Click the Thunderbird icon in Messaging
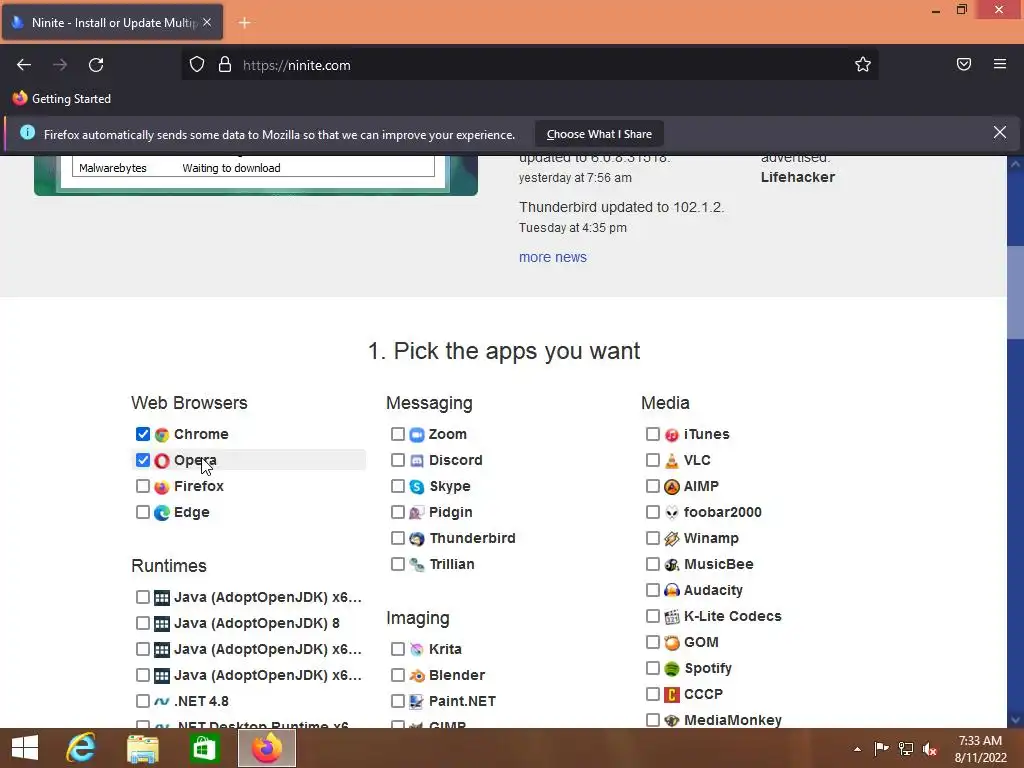 click(x=417, y=539)
